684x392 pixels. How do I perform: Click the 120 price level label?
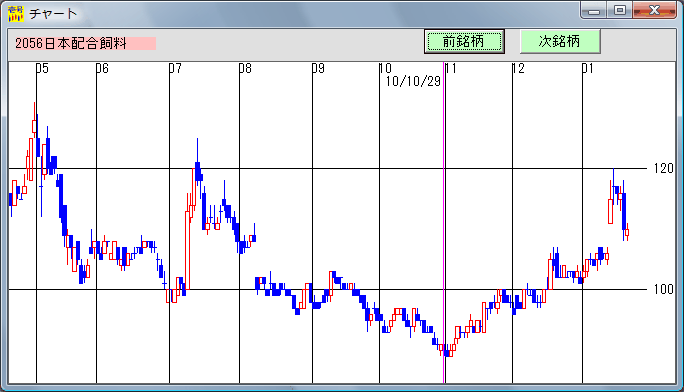[663, 168]
